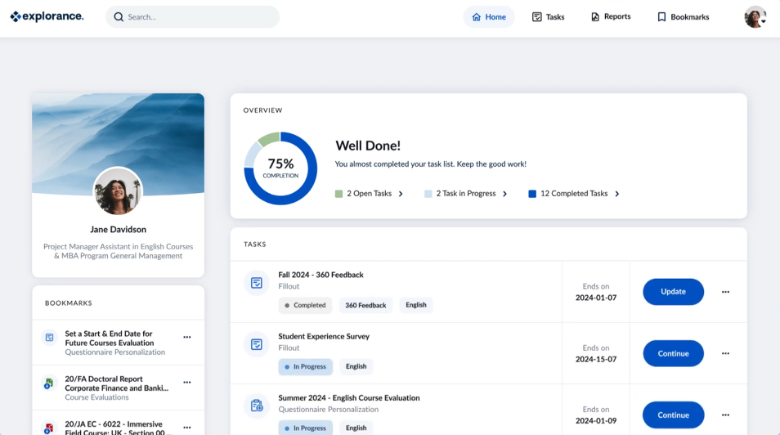780x435 pixels.
Task: Open options for 20/FA Doctoral Report bookmark
Action: [187, 383]
